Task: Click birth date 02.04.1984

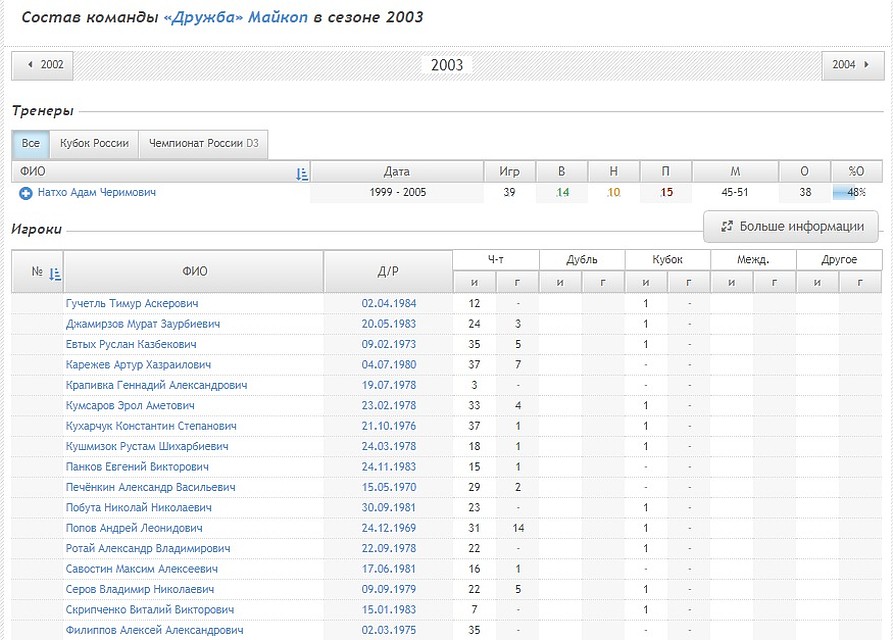Action: 388,303
